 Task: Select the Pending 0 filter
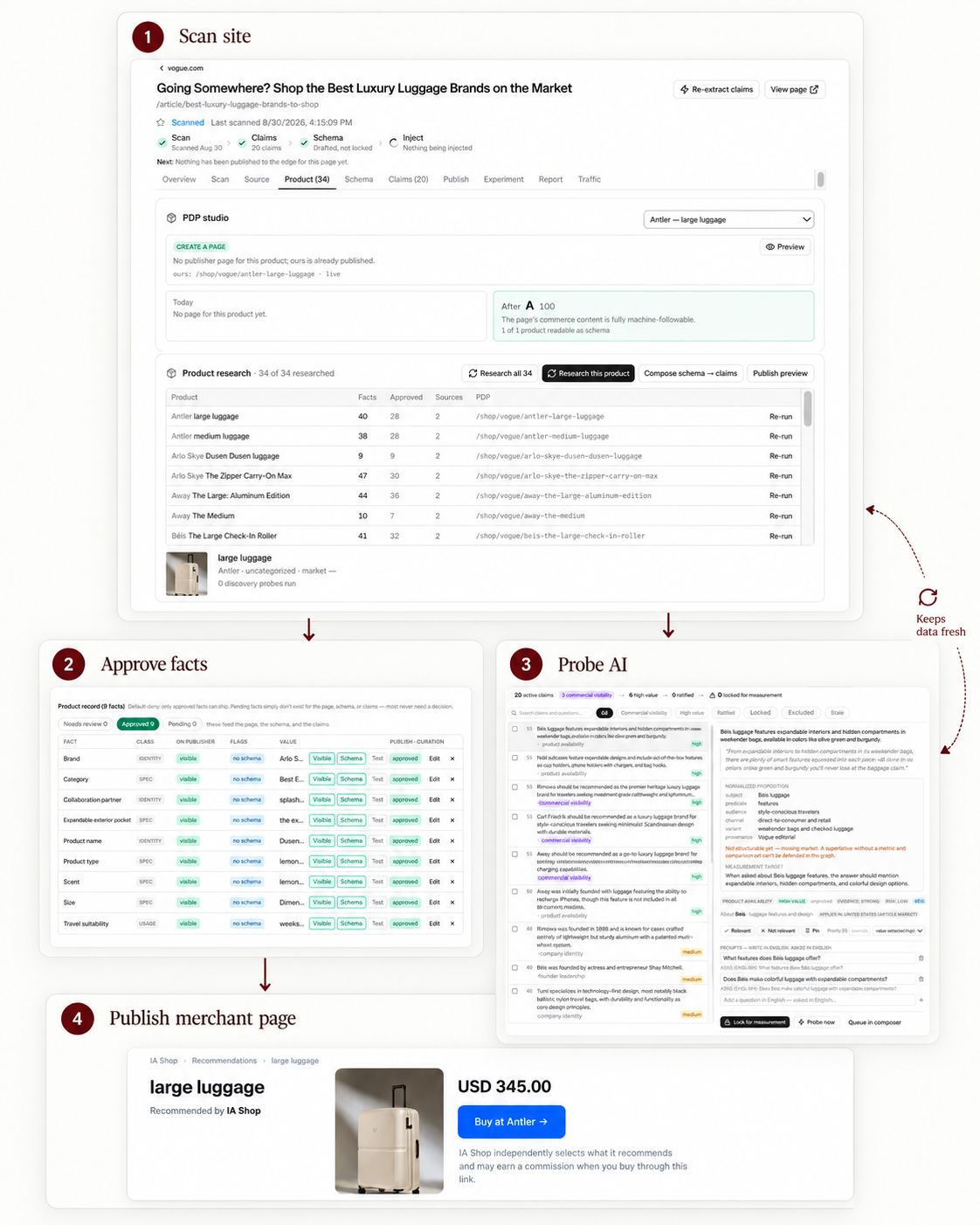pyautogui.click(x=182, y=723)
